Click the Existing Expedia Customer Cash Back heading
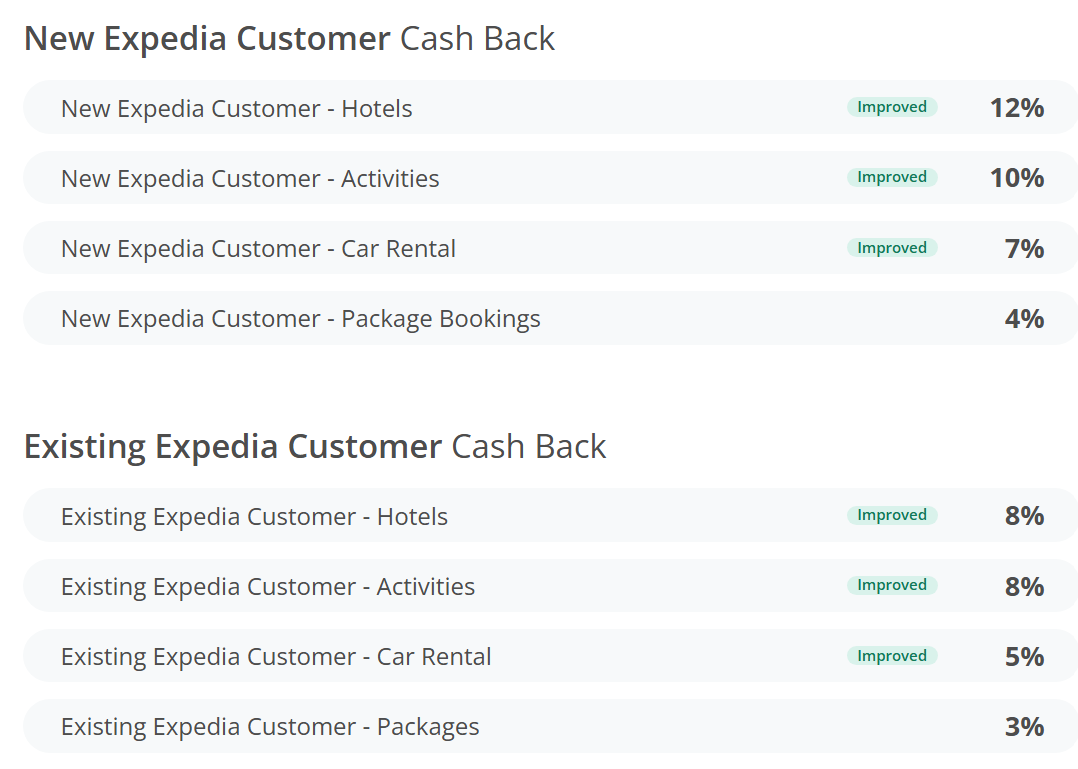This screenshot has width=1078, height=769. click(x=315, y=447)
